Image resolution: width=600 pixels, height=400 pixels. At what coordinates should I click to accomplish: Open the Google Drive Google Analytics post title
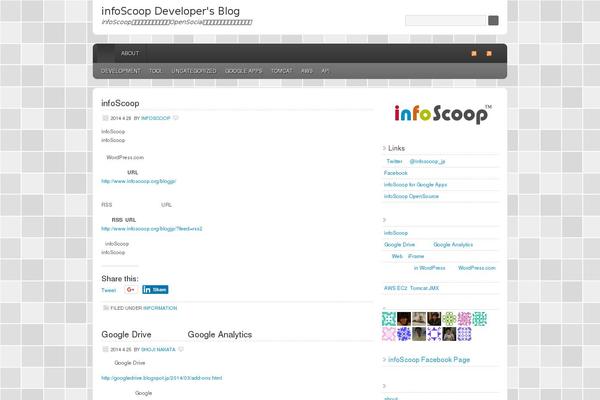pyautogui.click(x=176, y=335)
